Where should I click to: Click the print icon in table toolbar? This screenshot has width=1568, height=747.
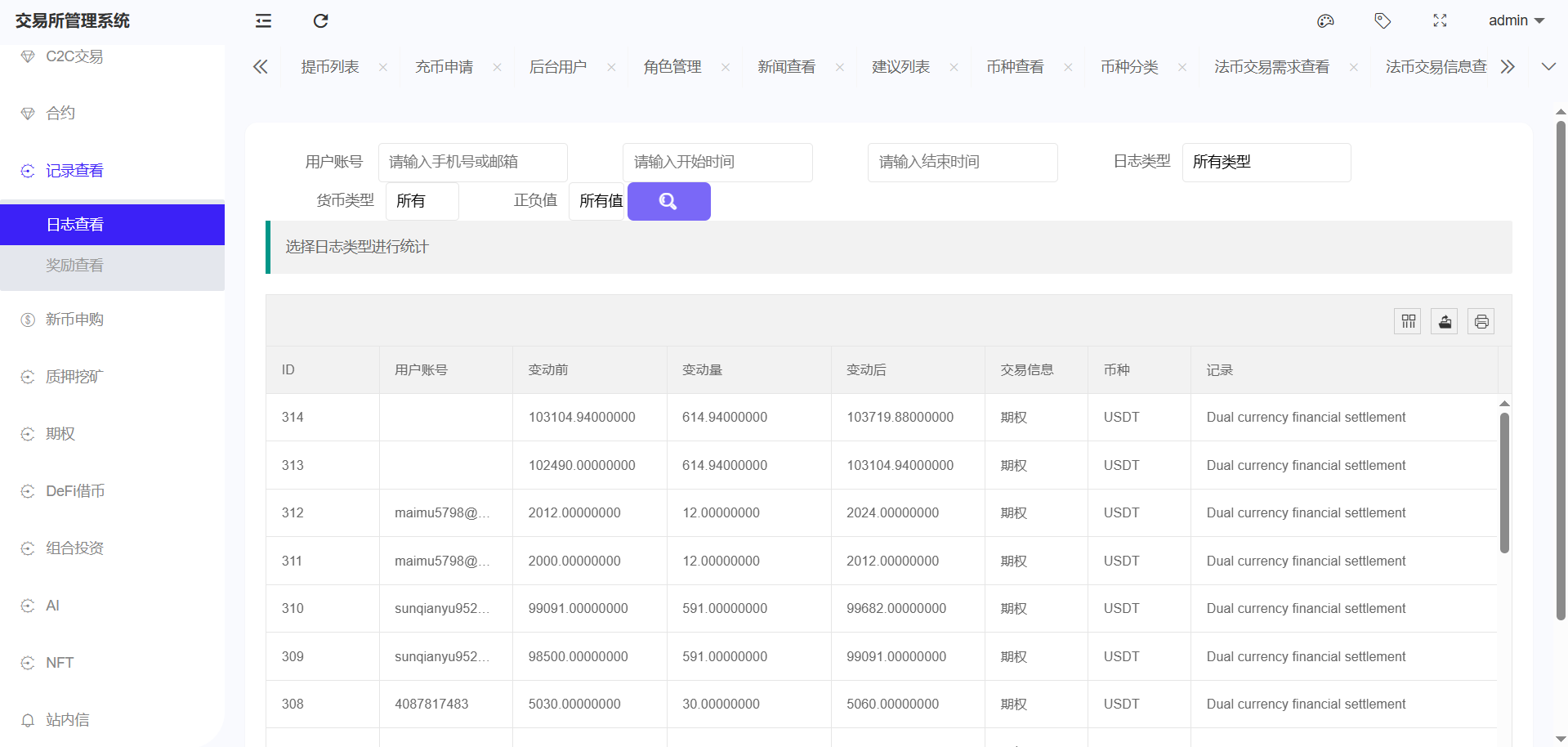tap(1481, 321)
